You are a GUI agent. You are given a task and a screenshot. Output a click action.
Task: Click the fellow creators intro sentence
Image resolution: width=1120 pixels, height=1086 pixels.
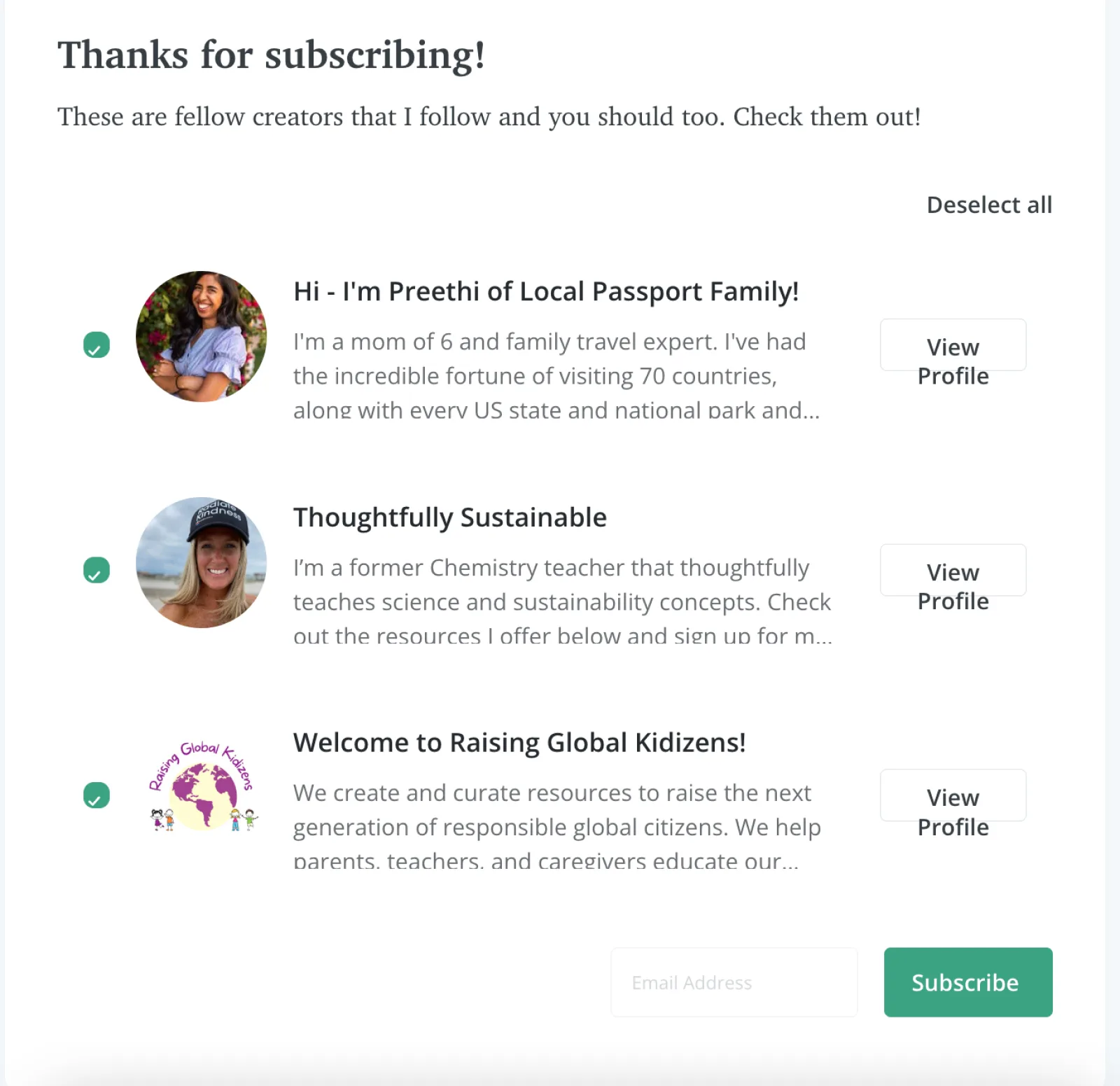489,117
